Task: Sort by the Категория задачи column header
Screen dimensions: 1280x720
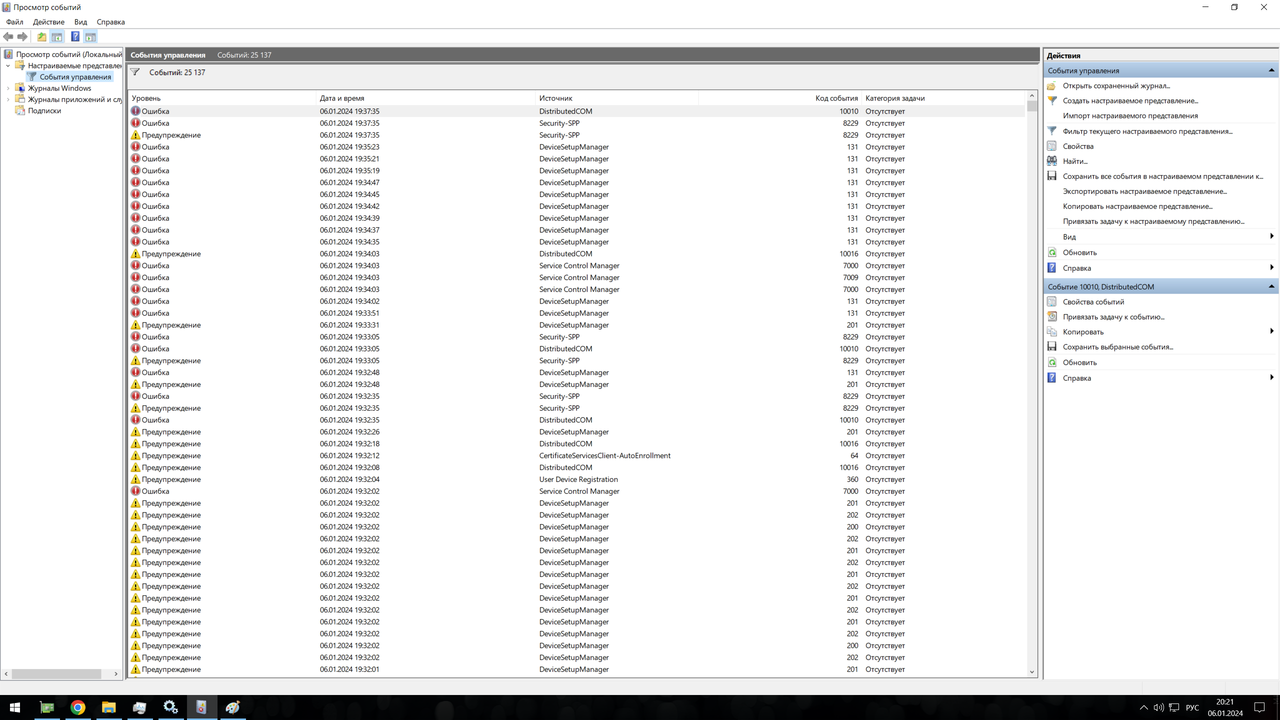Action: [x=943, y=99]
